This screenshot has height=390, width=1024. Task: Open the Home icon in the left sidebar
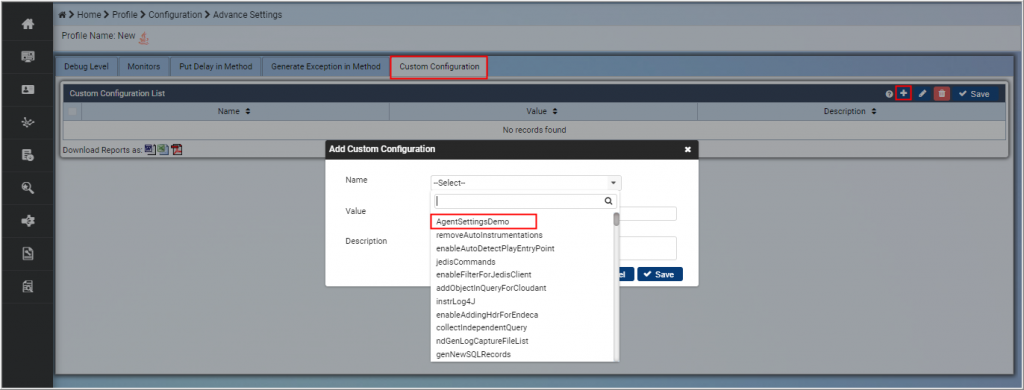tap(27, 24)
